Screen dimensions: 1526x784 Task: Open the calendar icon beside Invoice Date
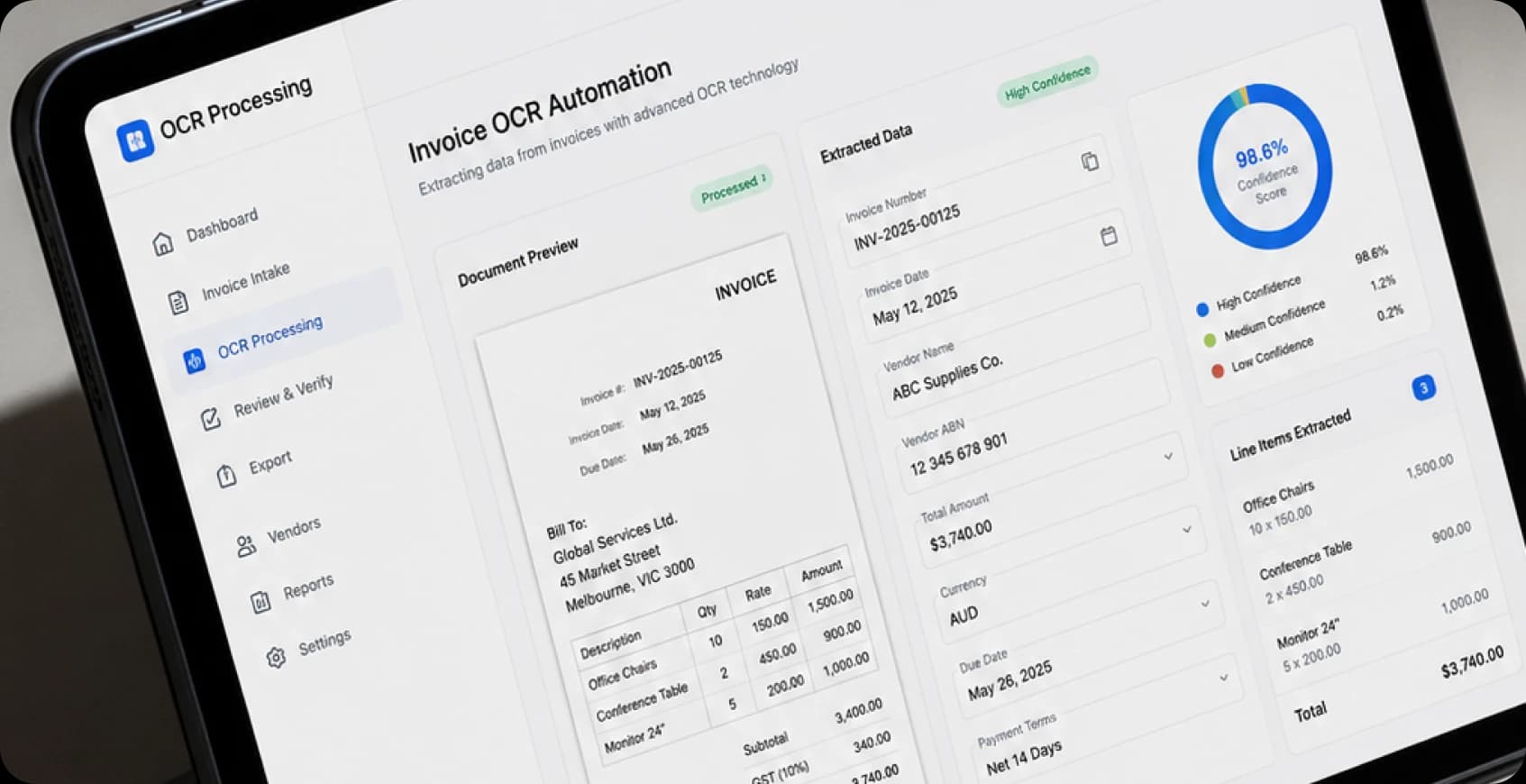(x=1109, y=235)
